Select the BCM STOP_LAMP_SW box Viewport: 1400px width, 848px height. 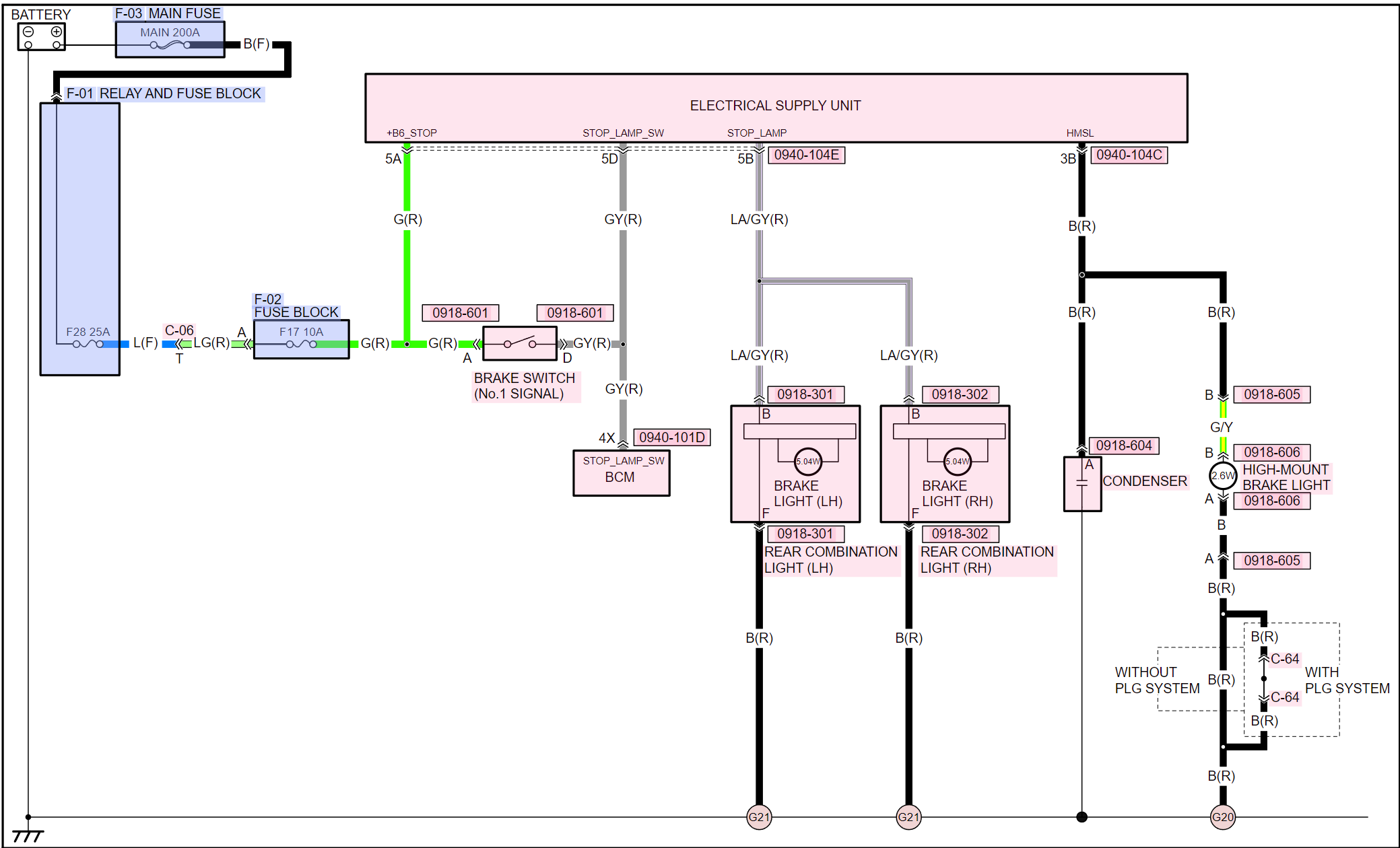pos(620,474)
